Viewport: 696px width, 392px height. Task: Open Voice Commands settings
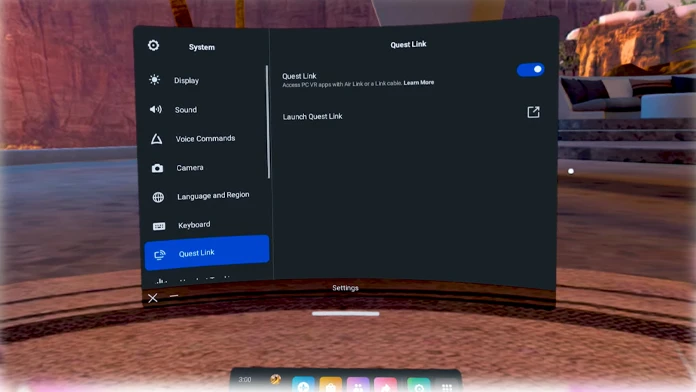click(206, 139)
